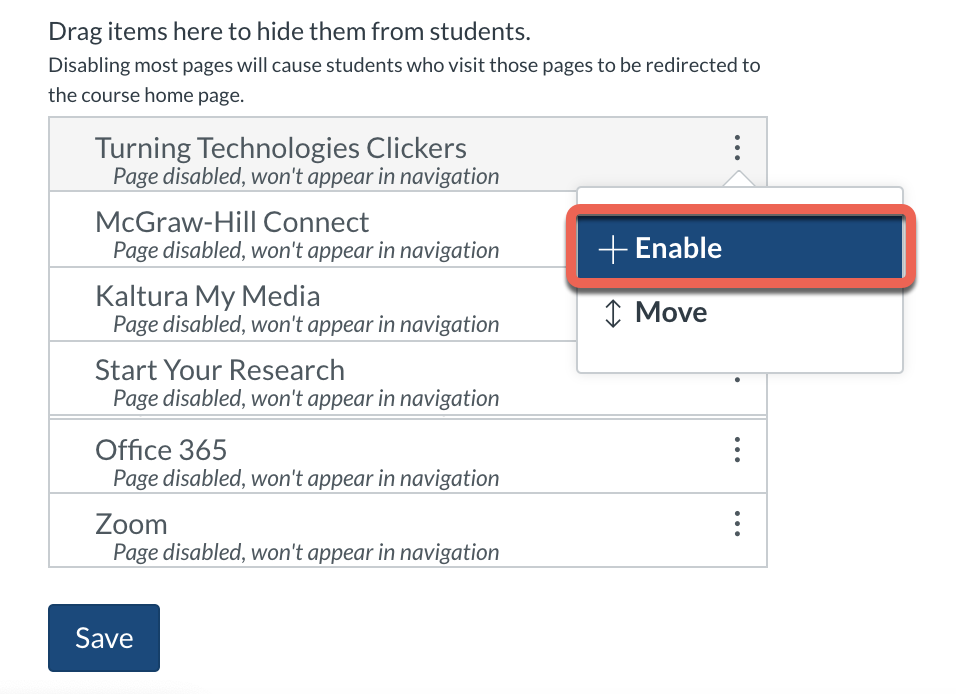Click the "Disabling most pages" description text
The height and width of the screenshot is (694, 956).
(404, 66)
